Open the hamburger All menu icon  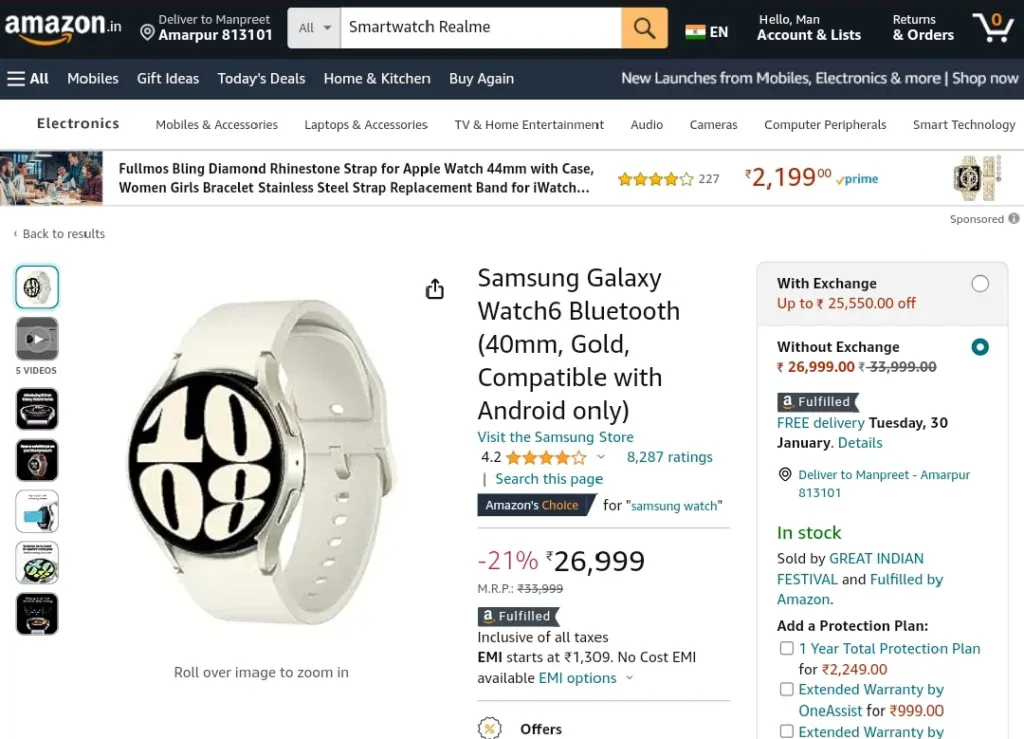tap(16, 79)
